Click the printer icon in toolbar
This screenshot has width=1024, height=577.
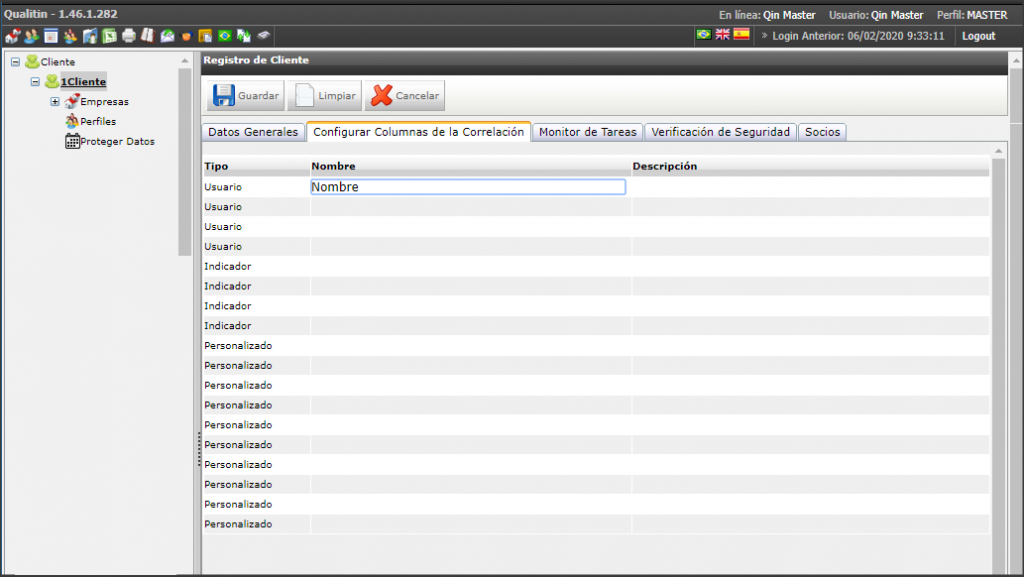tap(129, 36)
